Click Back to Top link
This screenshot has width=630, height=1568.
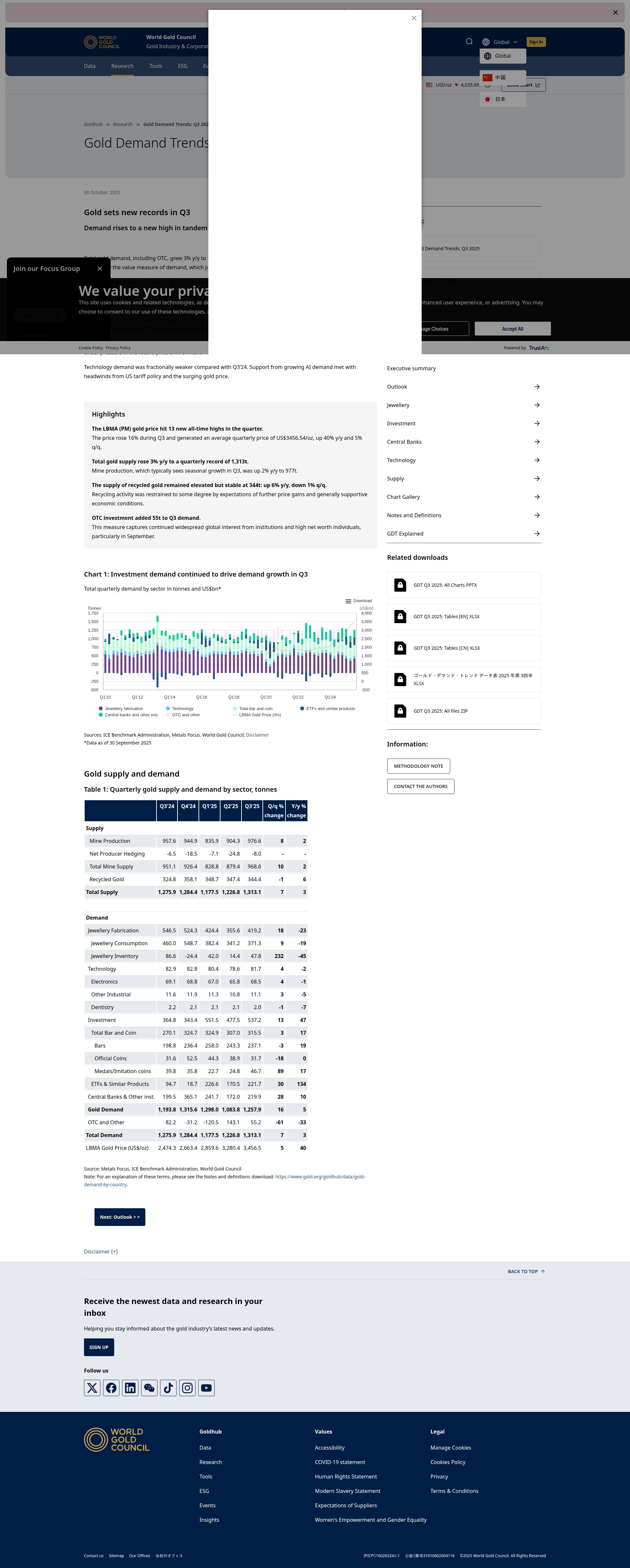[x=526, y=1272]
